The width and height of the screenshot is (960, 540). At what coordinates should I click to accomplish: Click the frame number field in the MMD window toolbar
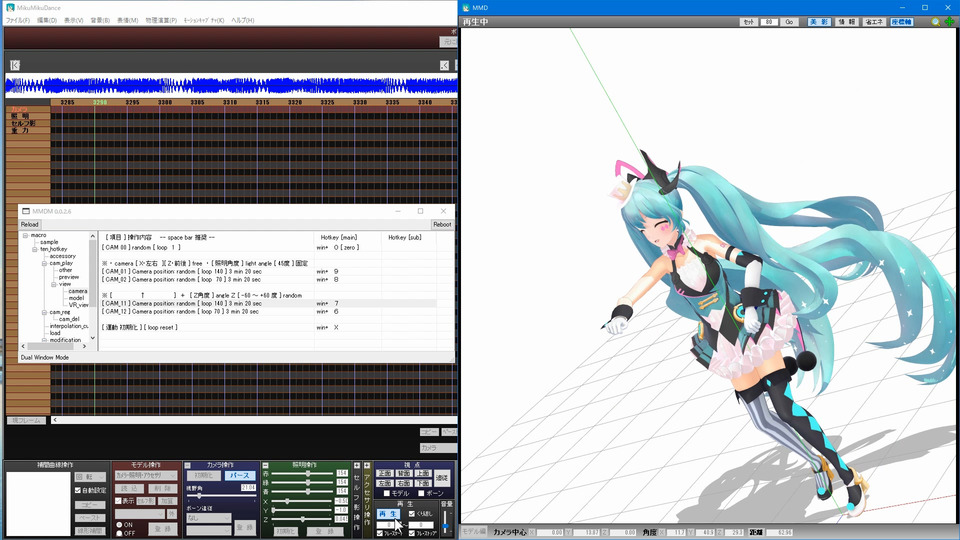tap(769, 22)
